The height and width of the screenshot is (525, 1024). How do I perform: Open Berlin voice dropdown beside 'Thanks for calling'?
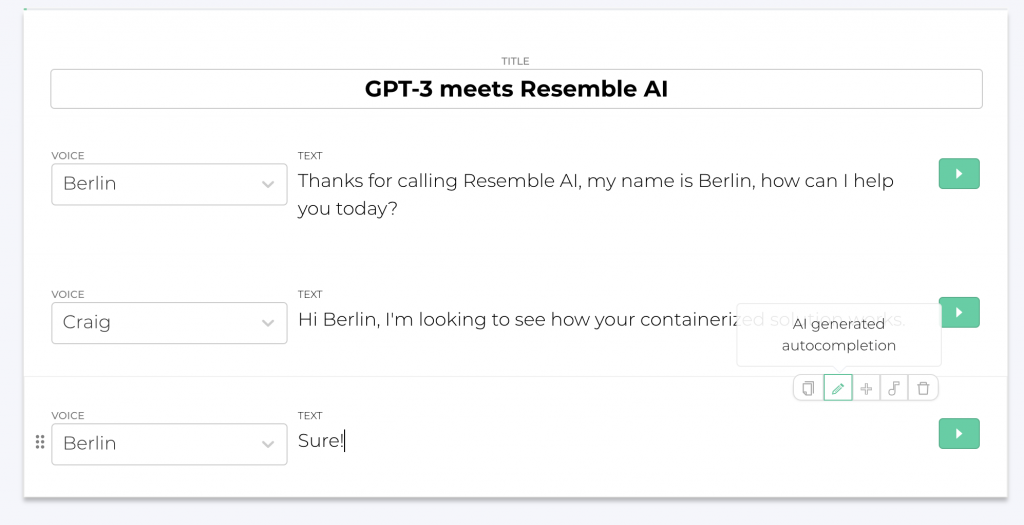click(x=169, y=184)
